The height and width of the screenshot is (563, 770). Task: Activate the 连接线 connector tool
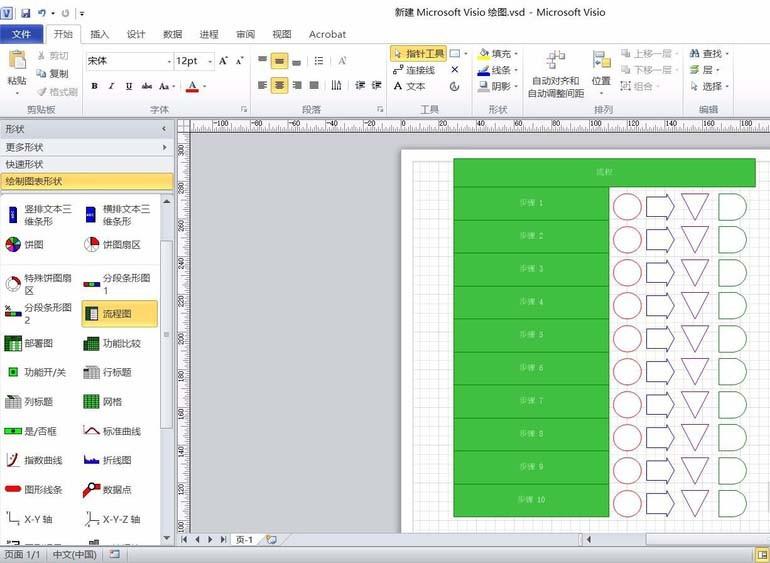[412, 70]
